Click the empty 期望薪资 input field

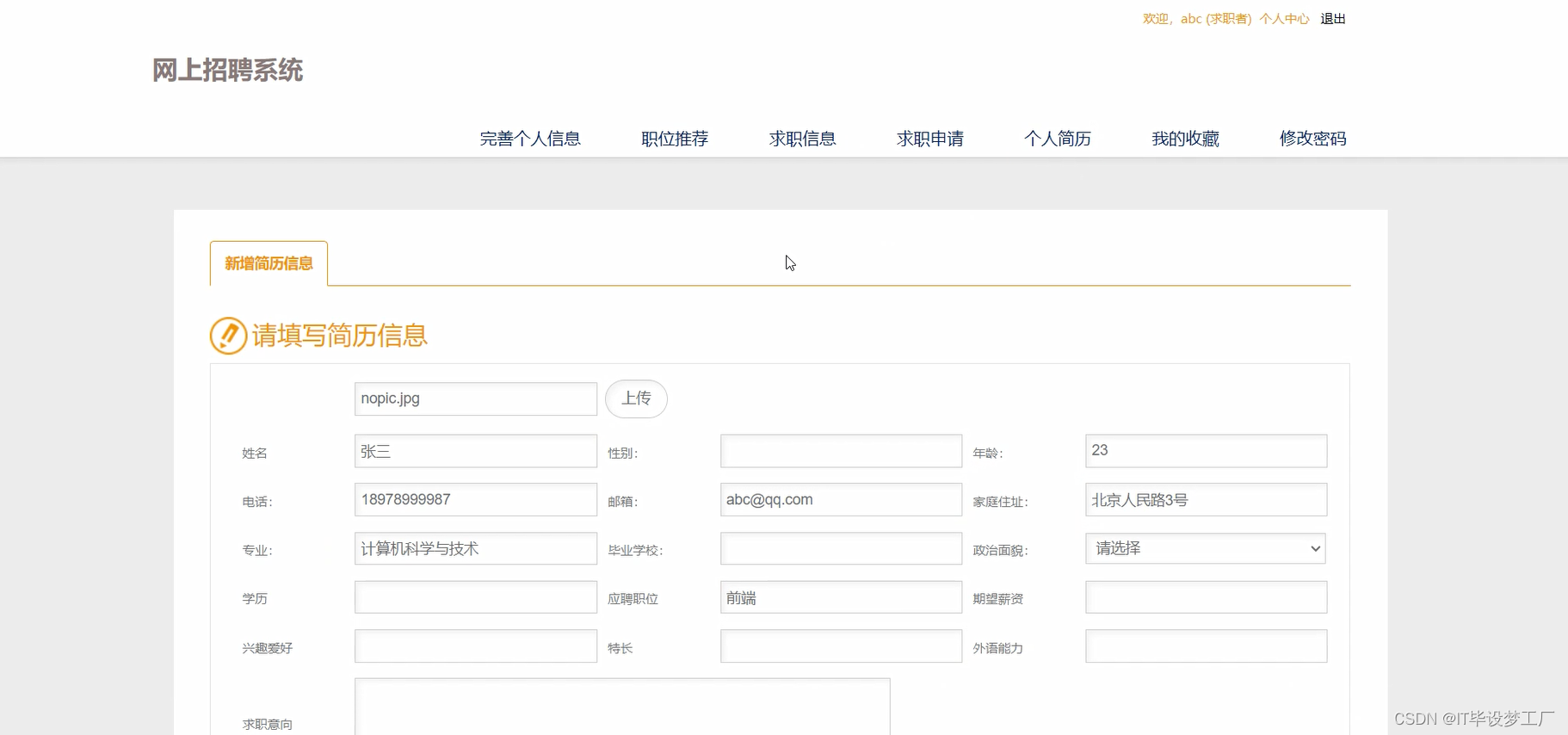(1207, 597)
